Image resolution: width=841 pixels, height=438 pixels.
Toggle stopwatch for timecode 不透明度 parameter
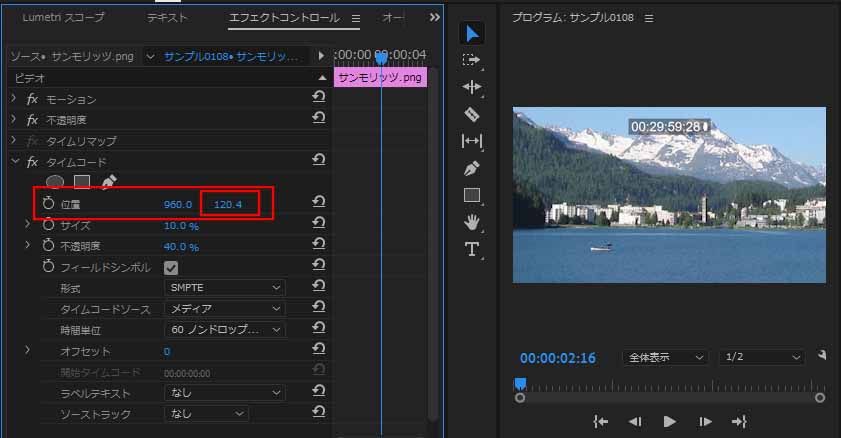(x=48, y=246)
